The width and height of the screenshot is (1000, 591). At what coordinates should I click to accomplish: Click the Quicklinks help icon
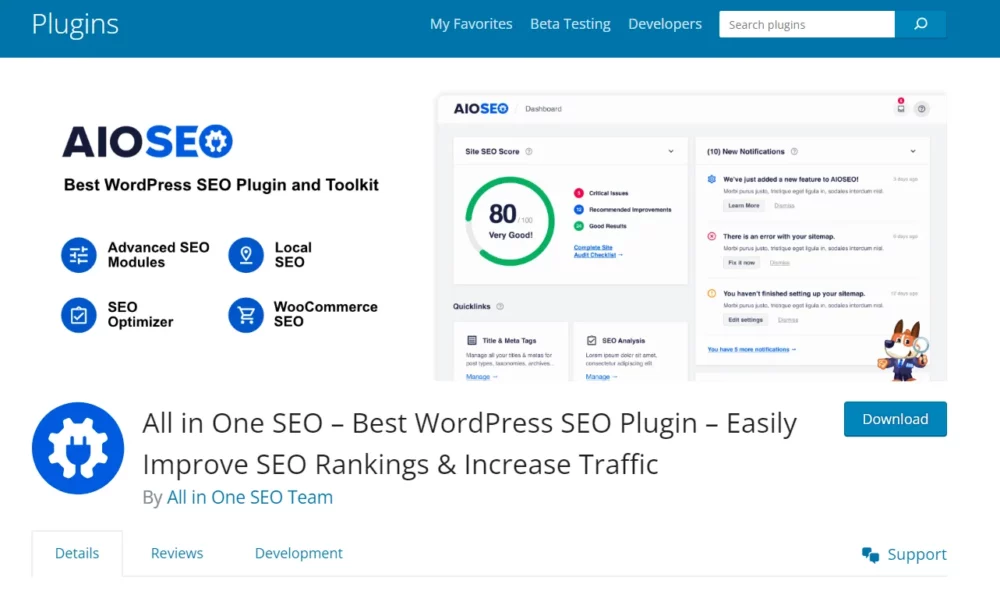[x=500, y=307]
